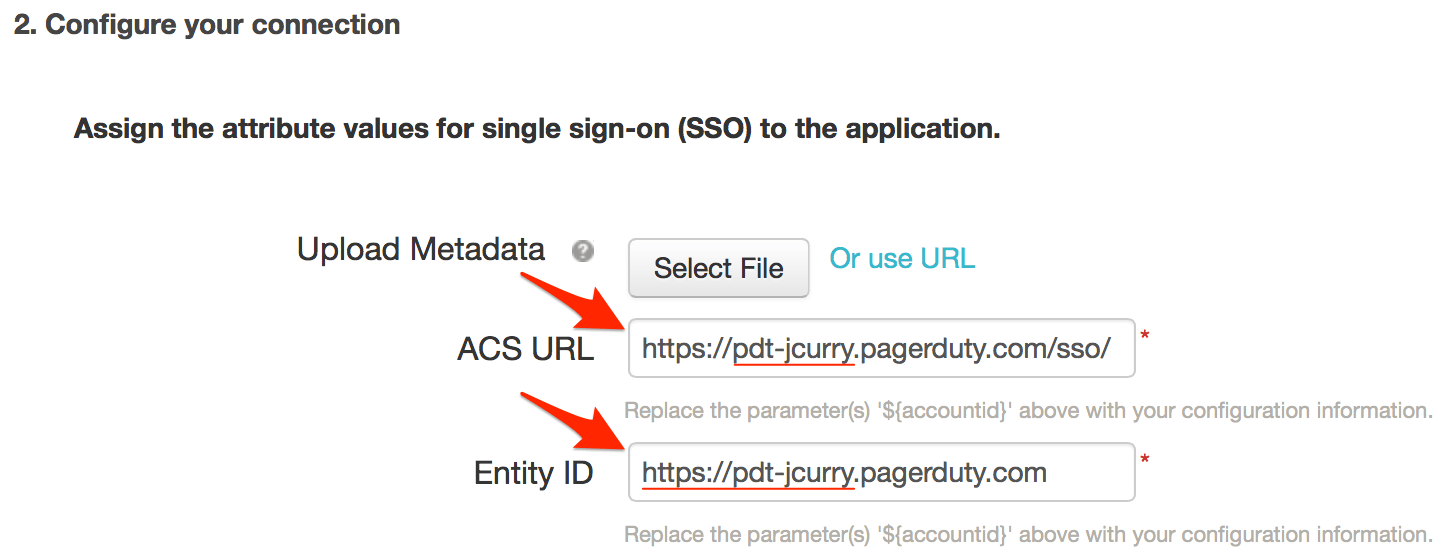Click the hint text below Entity ID field

[x=1028, y=535]
